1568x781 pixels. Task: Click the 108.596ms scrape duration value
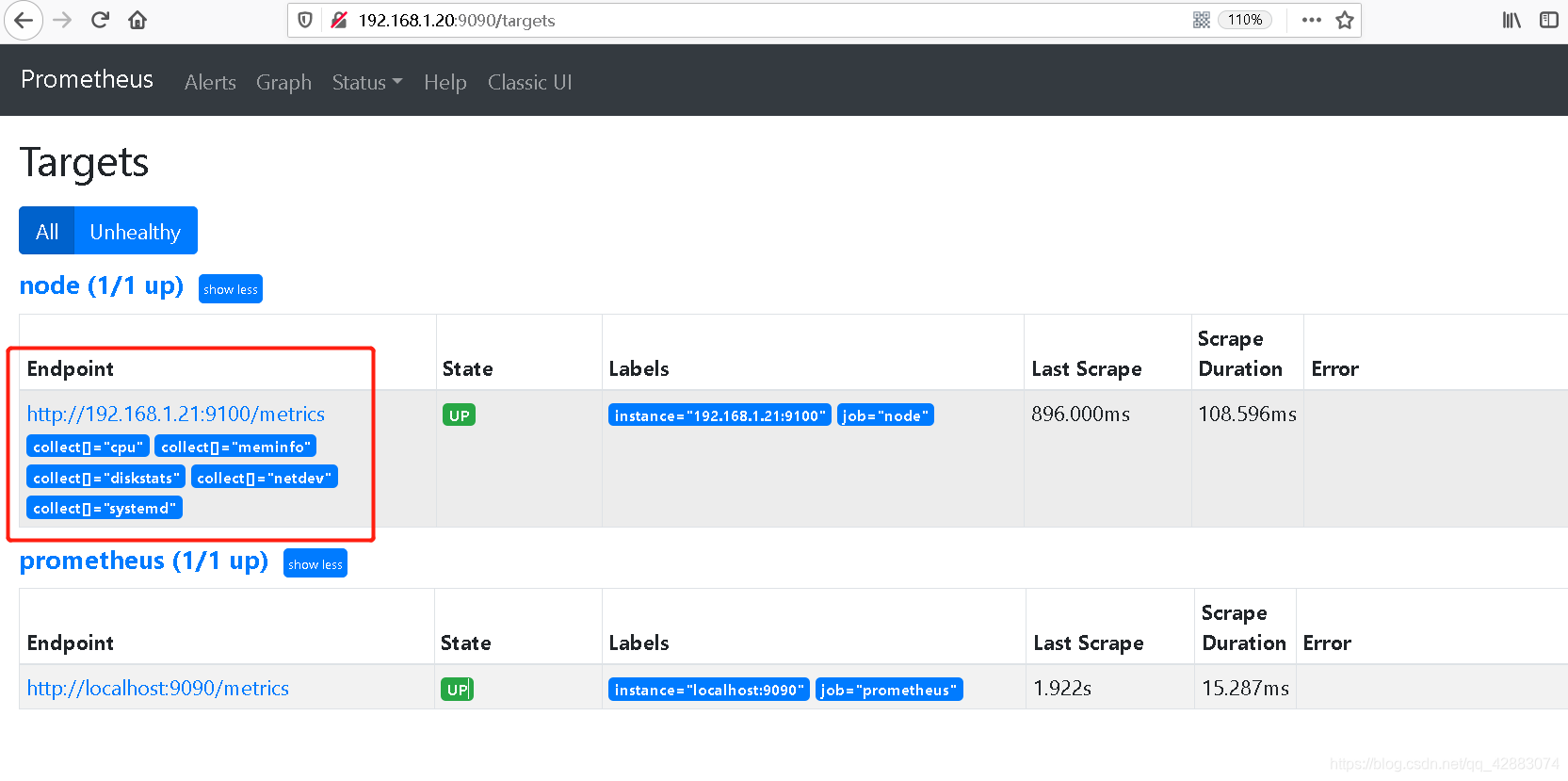(x=1247, y=414)
